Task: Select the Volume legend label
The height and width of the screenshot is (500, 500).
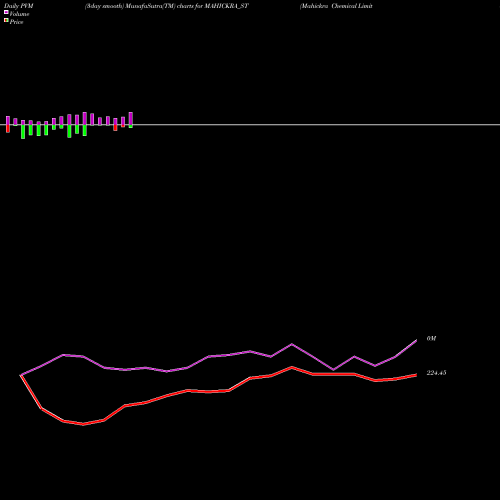Action: (x=19, y=14)
